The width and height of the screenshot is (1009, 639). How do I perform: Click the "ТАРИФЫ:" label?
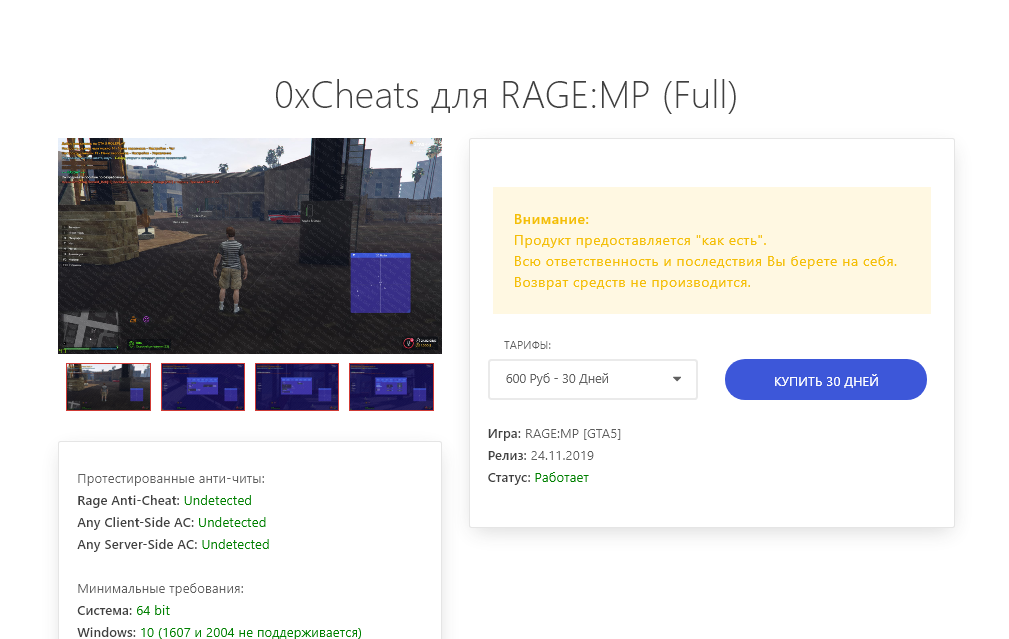[527, 345]
